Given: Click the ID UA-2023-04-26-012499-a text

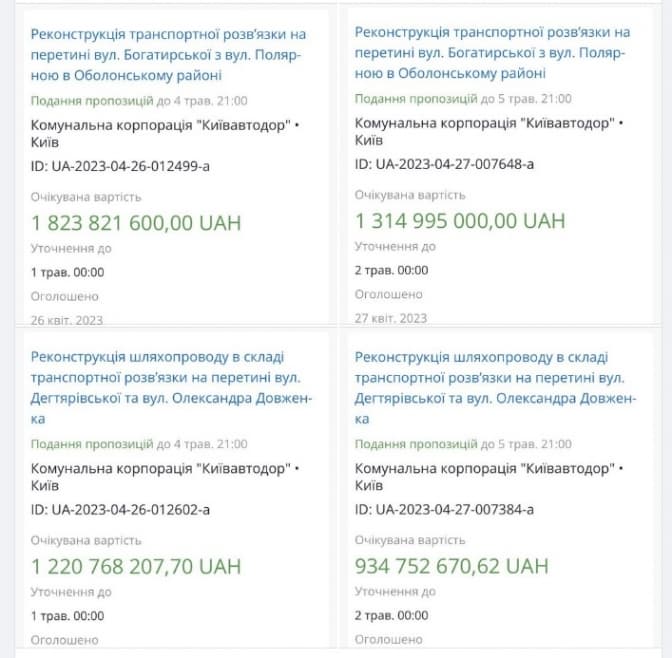Looking at the screenshot, I should pos(121,165).
